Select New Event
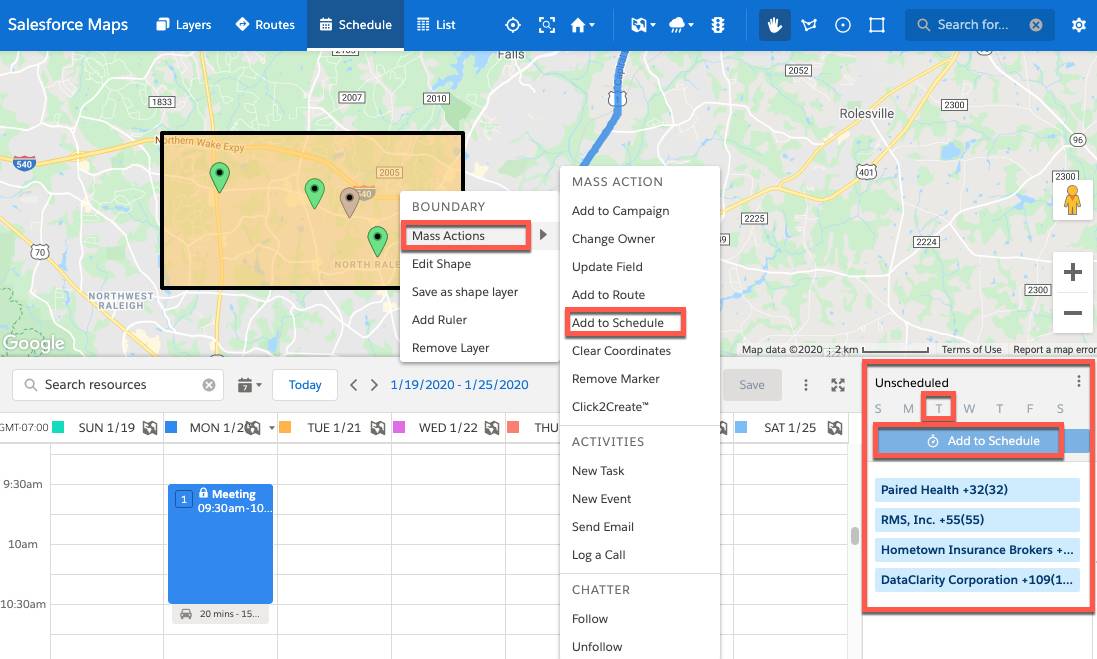Screen dimensions: 1097x659 tap(602, 499)
